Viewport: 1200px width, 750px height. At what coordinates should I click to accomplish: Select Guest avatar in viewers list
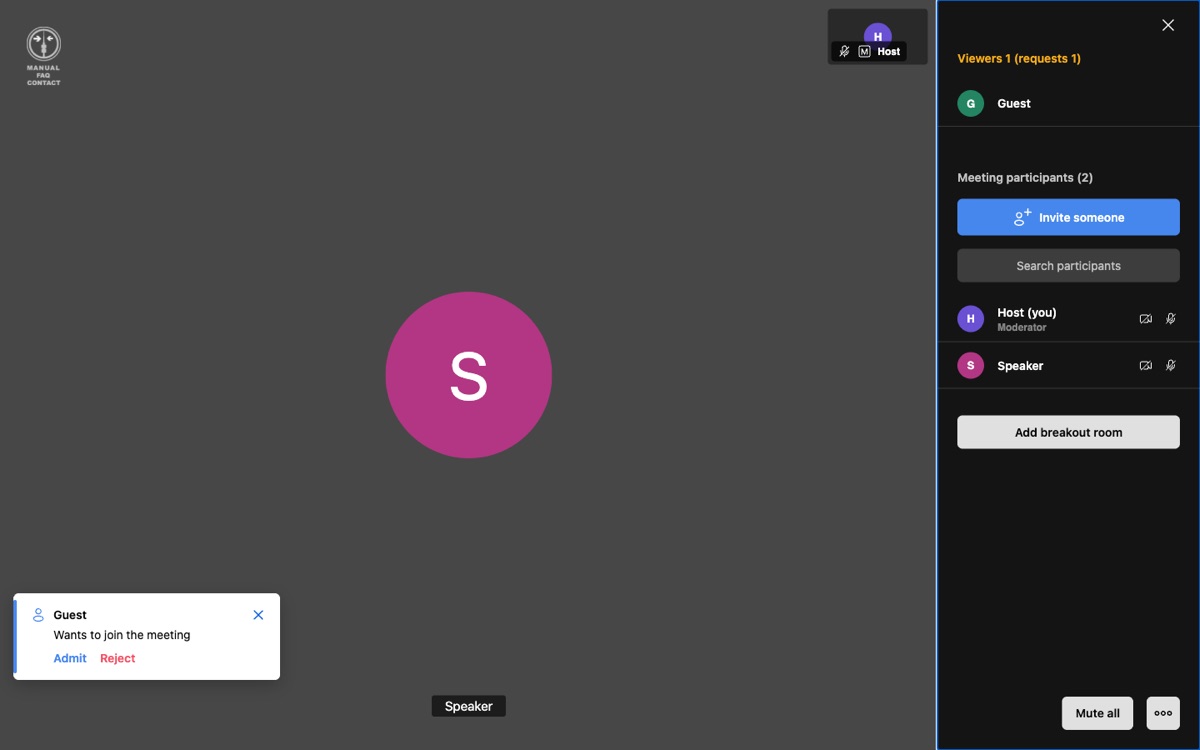click(970, 104)
